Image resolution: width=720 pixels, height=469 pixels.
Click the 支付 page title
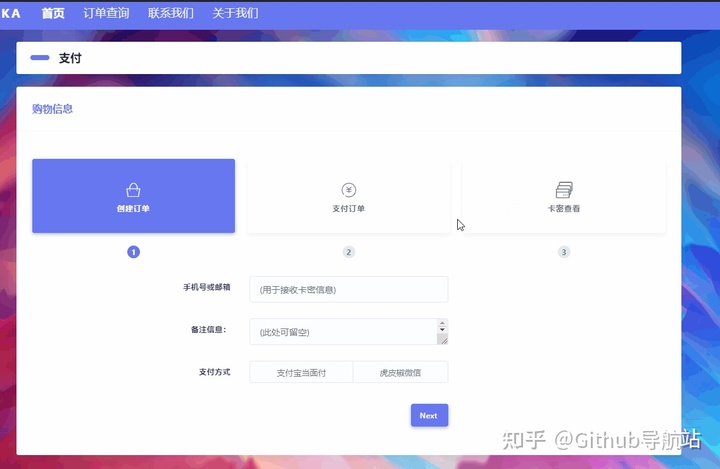[70, 58]
